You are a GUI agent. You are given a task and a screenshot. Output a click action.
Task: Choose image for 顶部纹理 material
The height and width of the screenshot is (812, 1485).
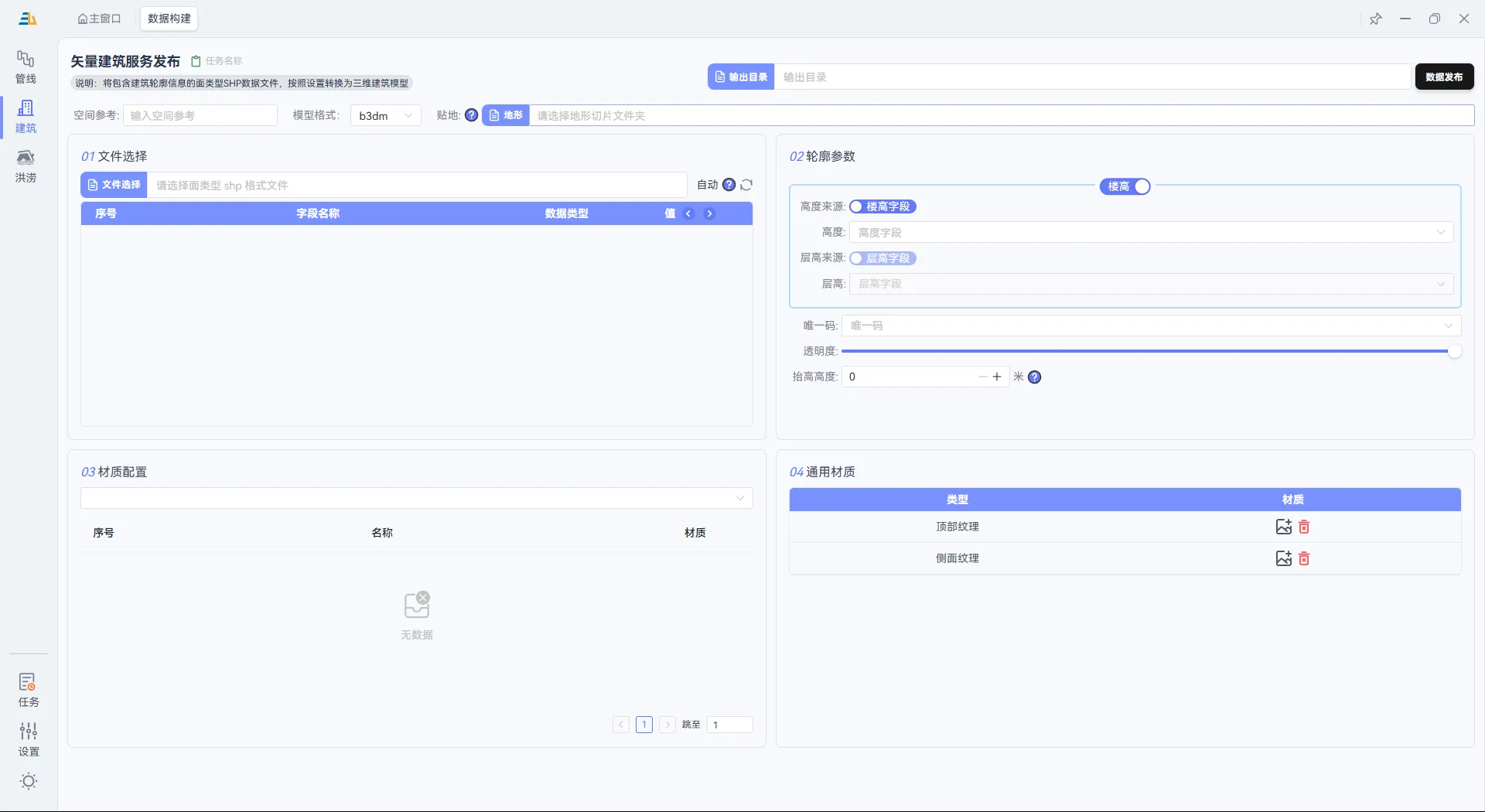tap(1283, 527)
